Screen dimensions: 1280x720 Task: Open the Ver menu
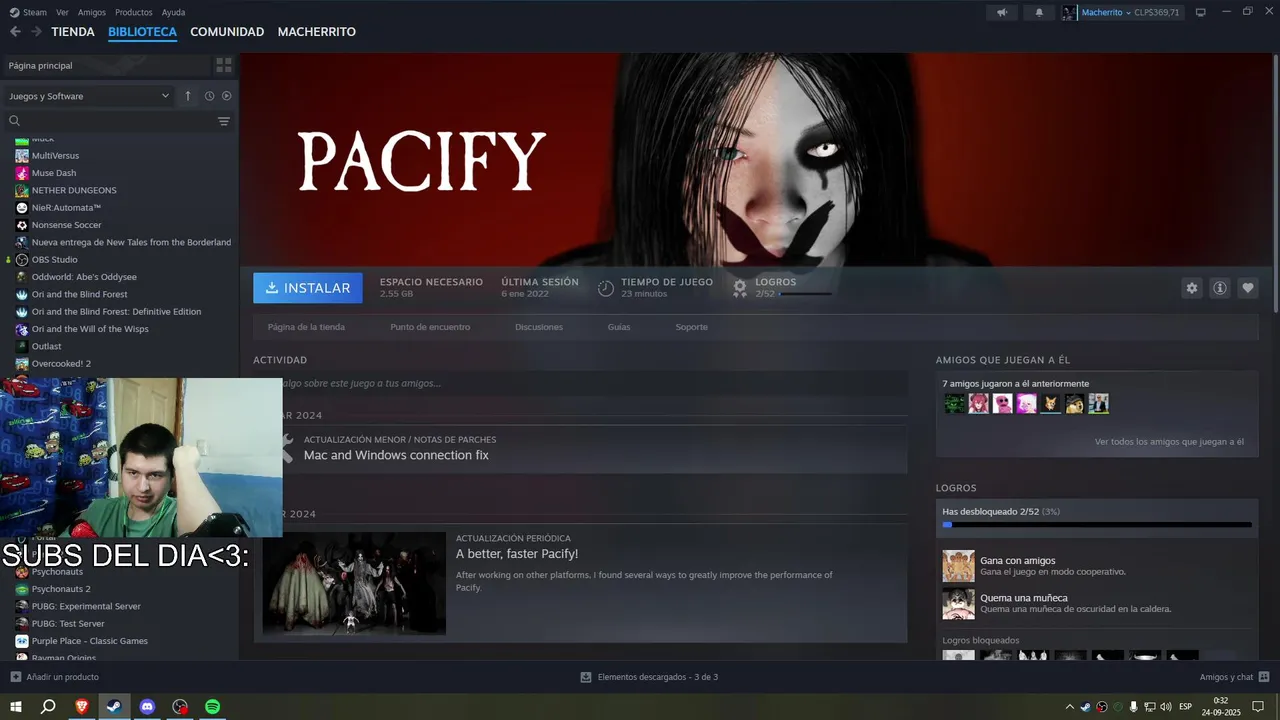pyautogui.click(x=62, y=12)
